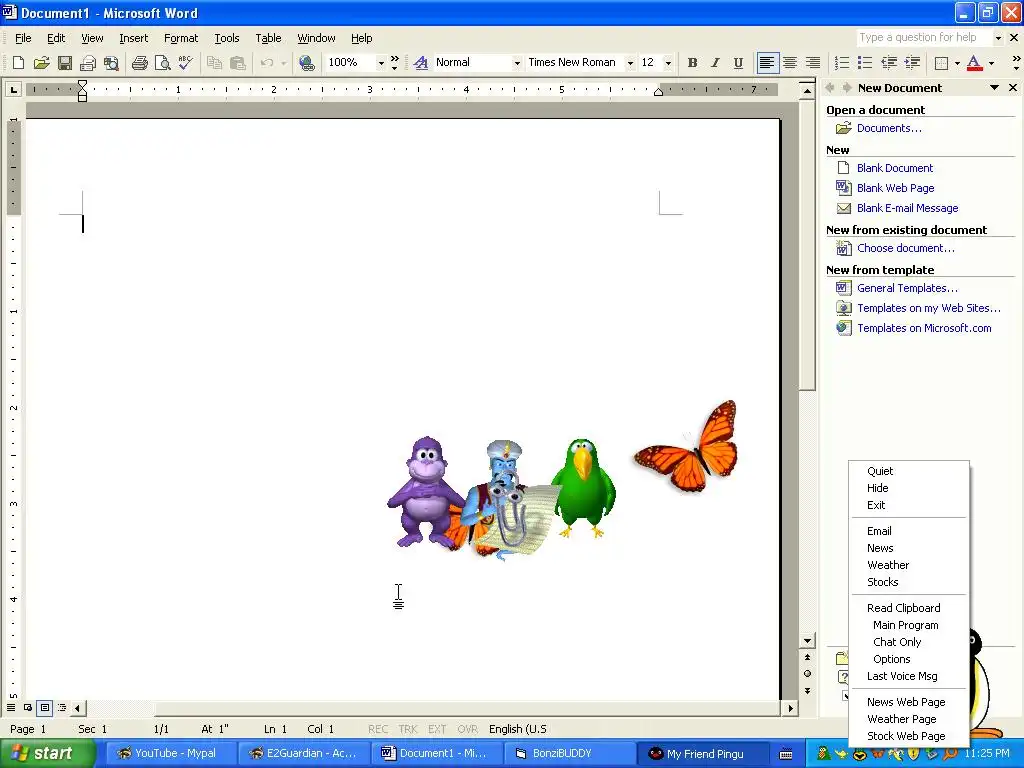Screen dimensions: 1024x768
Task: Click the E-mail toolbar icon
Action: (88, 63)
